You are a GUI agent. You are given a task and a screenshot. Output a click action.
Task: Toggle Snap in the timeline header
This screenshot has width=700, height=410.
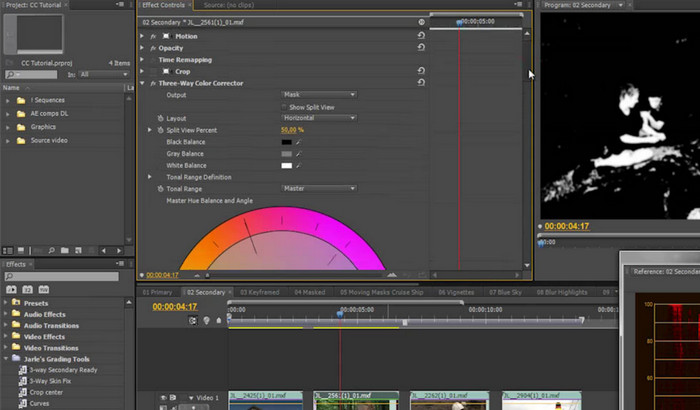click(x=192, y=320)
